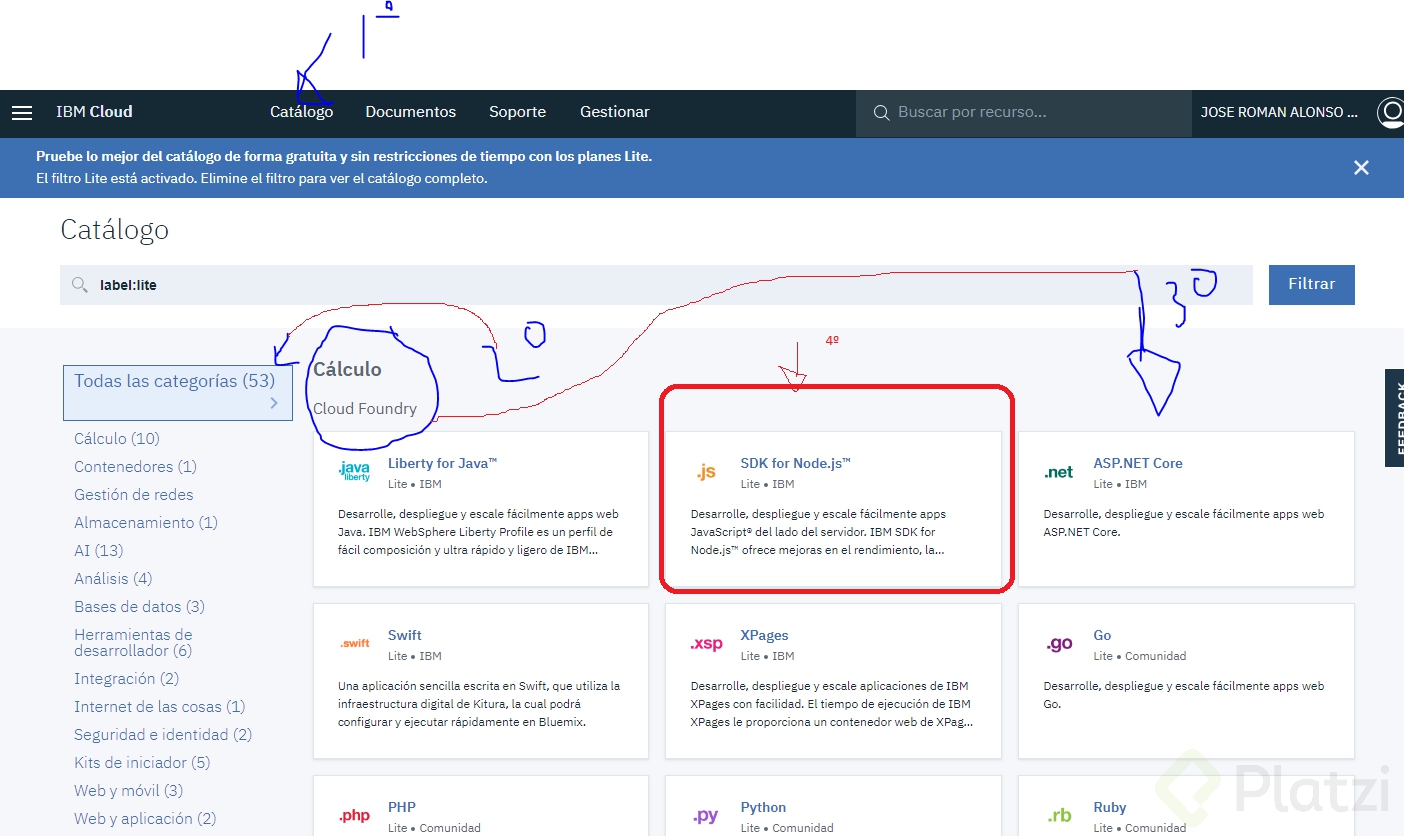1404x836 pixels.
Task: Select the Ruby .rb icon
Action: click(1059, 815)
